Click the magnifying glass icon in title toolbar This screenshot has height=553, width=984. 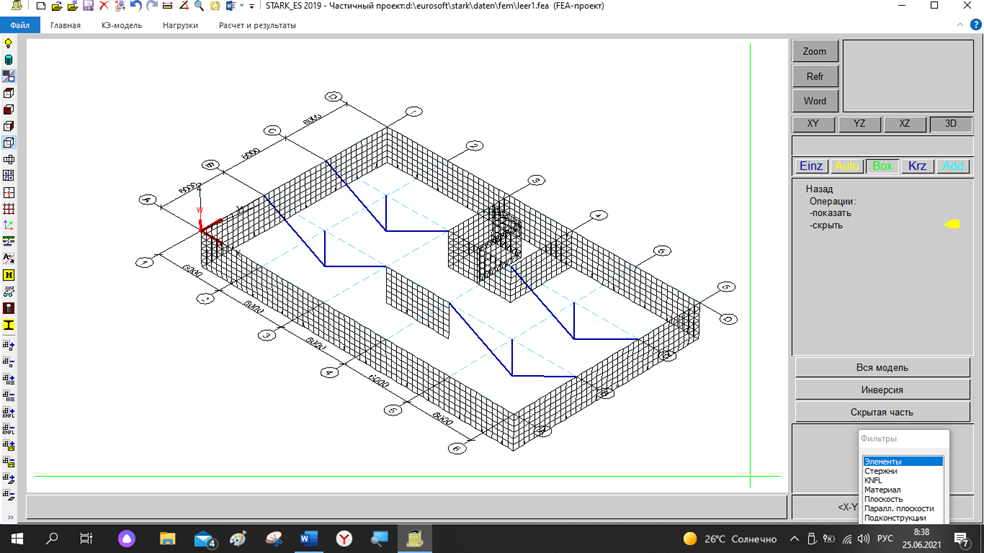(x=199, y=6)
